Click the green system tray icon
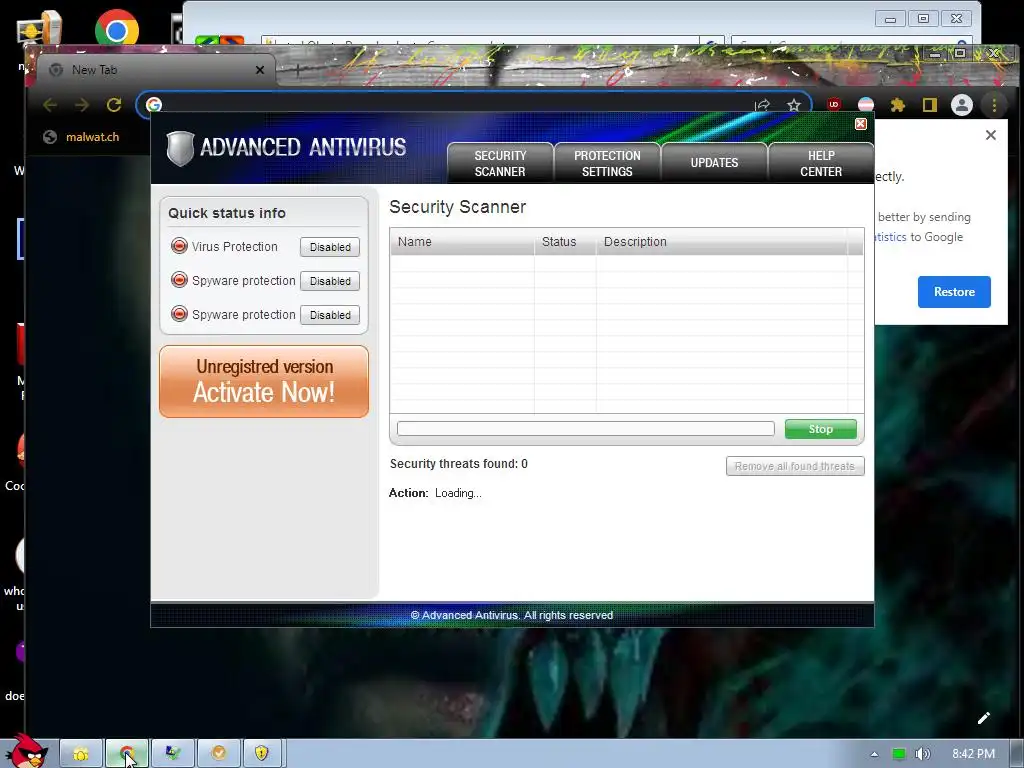 point(899,754)
